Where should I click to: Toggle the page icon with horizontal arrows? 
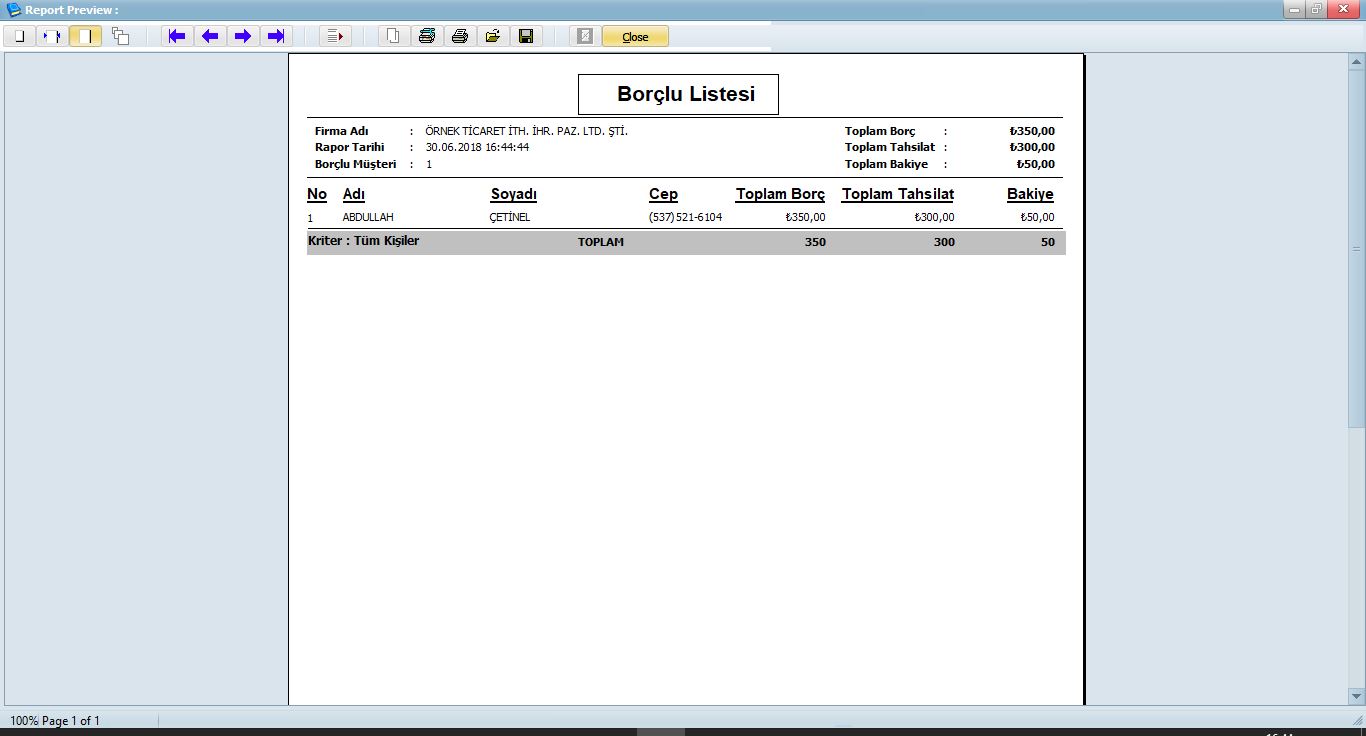[x=52, y=37]
